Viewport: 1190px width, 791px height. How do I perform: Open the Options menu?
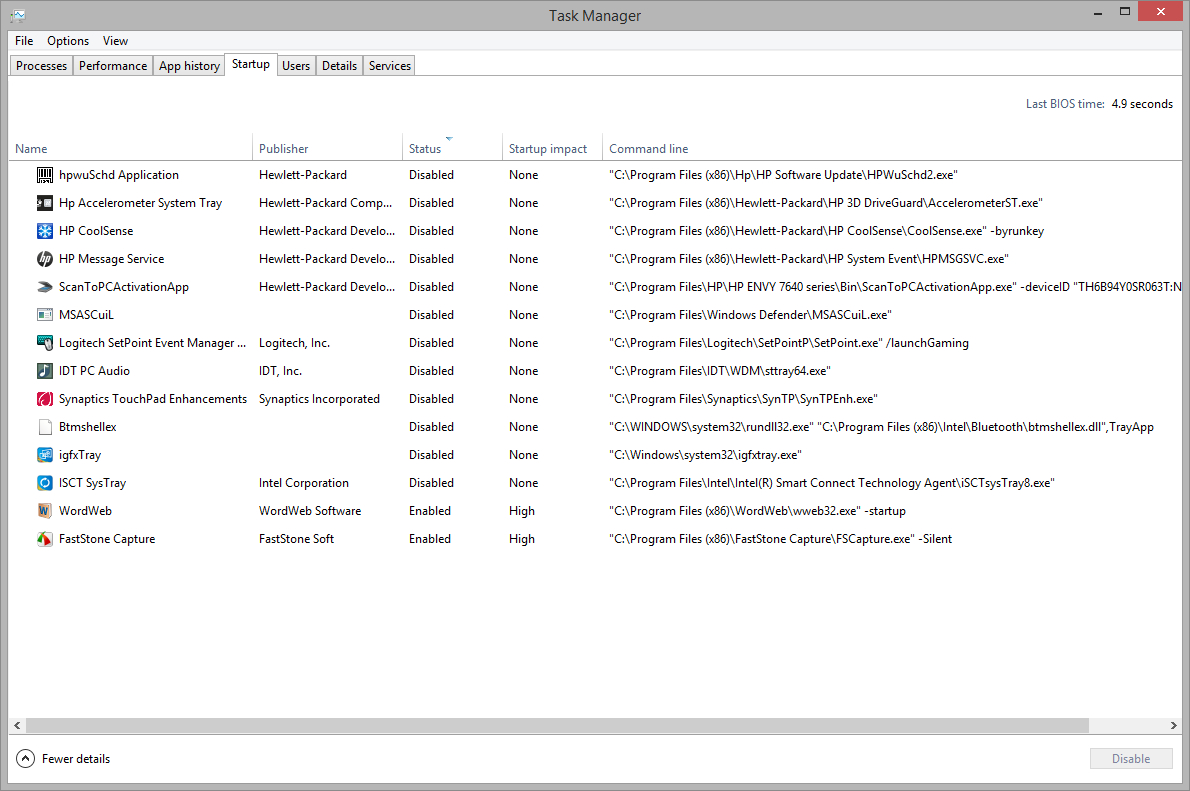point(68,41)
